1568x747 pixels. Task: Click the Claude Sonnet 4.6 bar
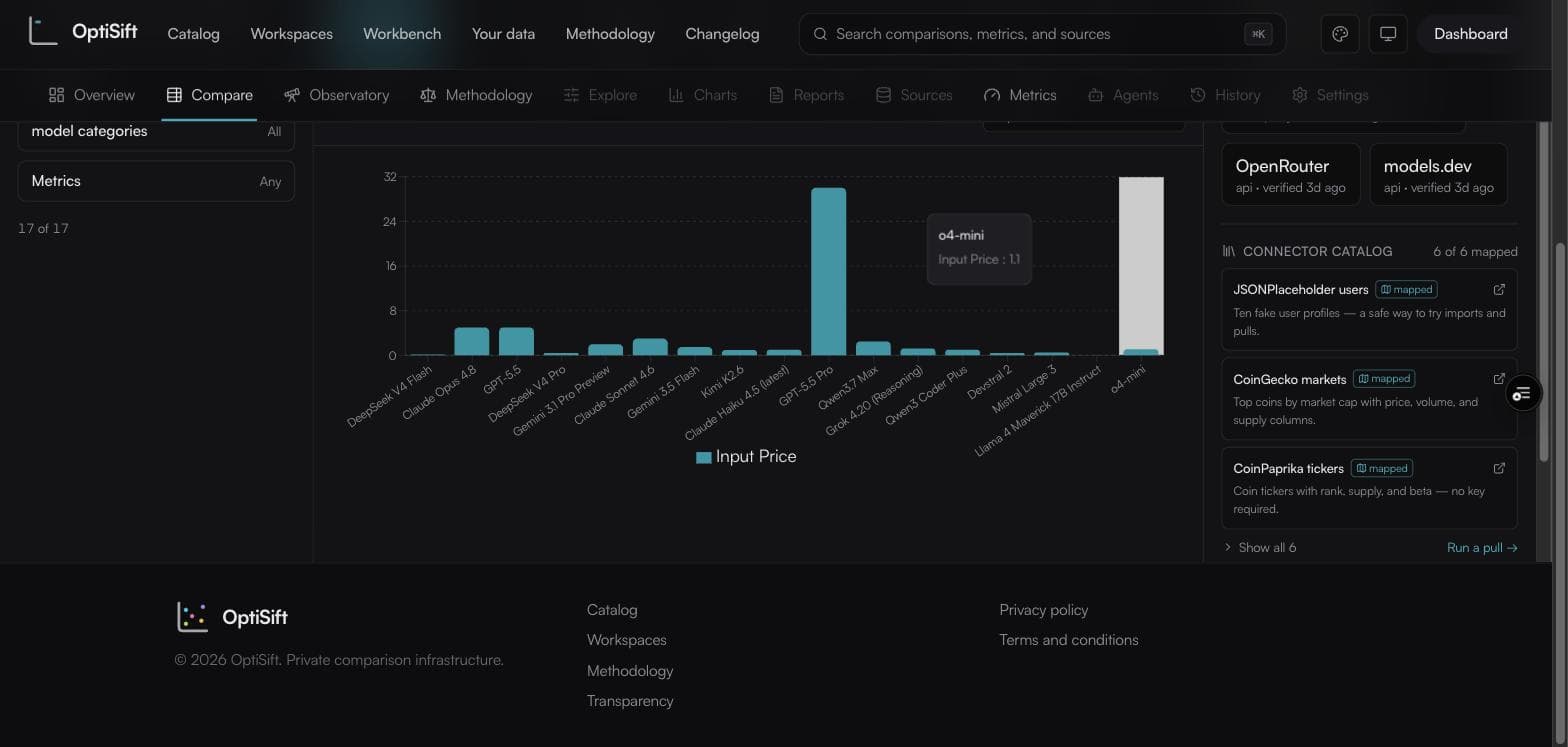650,347
